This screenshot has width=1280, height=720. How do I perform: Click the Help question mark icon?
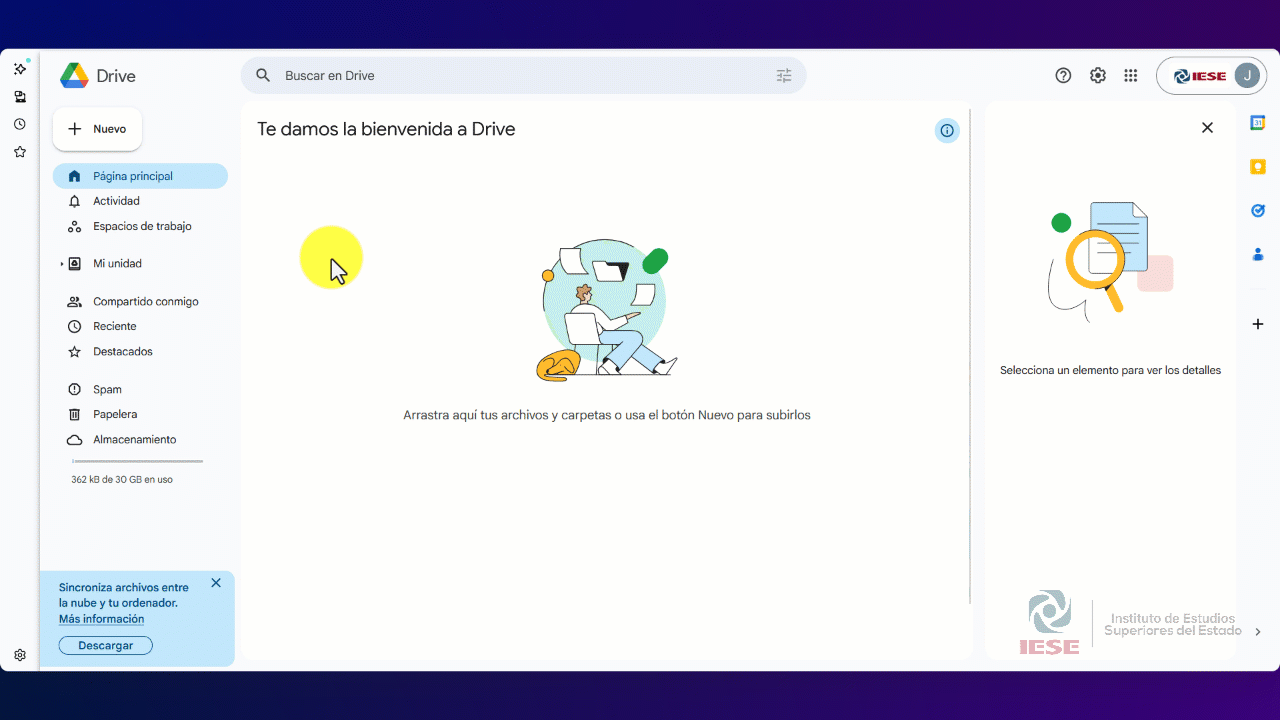coord(1063,75)
